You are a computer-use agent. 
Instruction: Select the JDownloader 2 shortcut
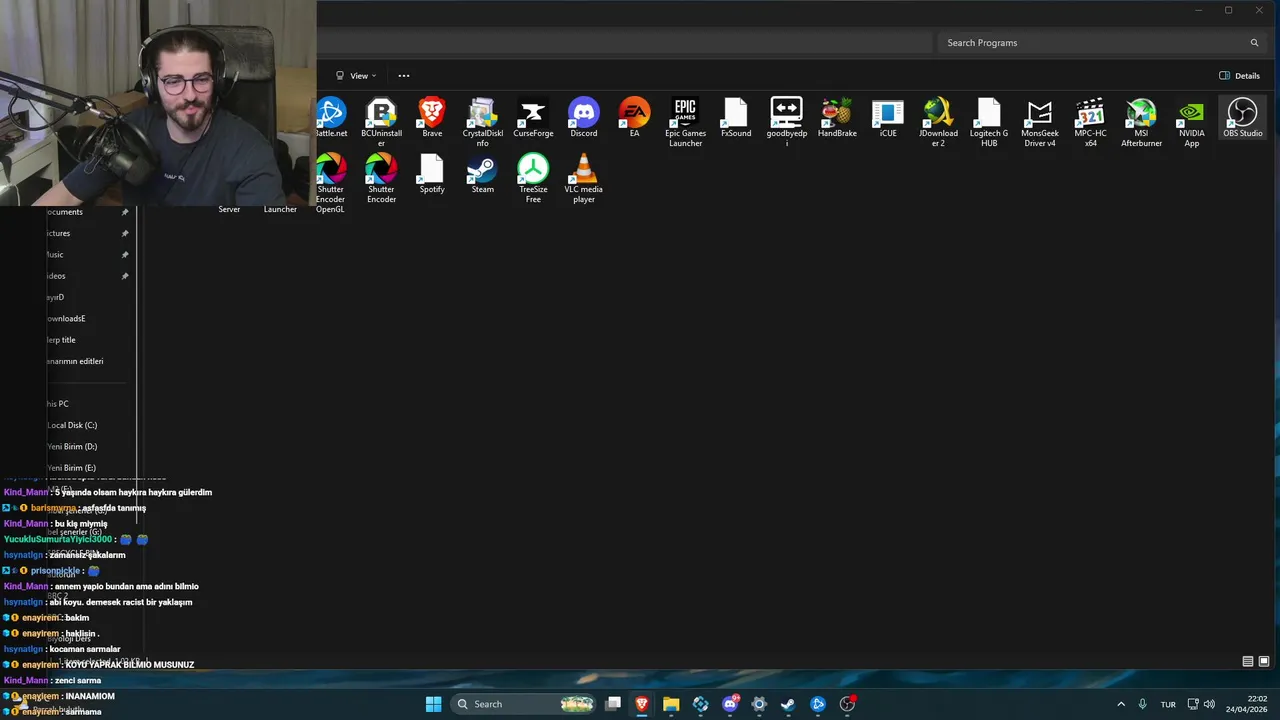tap(938, 123)
